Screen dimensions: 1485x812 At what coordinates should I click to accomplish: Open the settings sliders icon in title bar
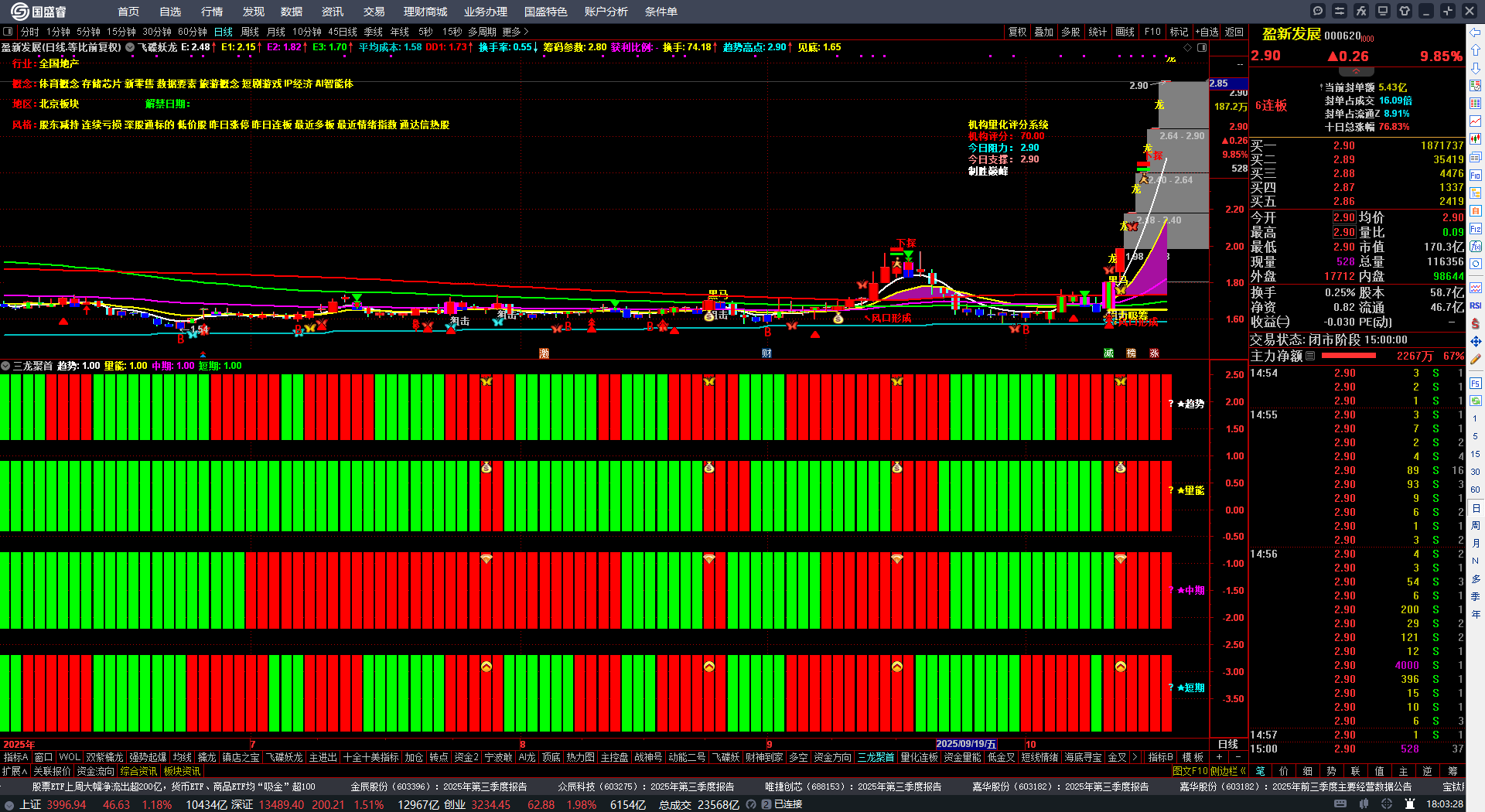1340,11
